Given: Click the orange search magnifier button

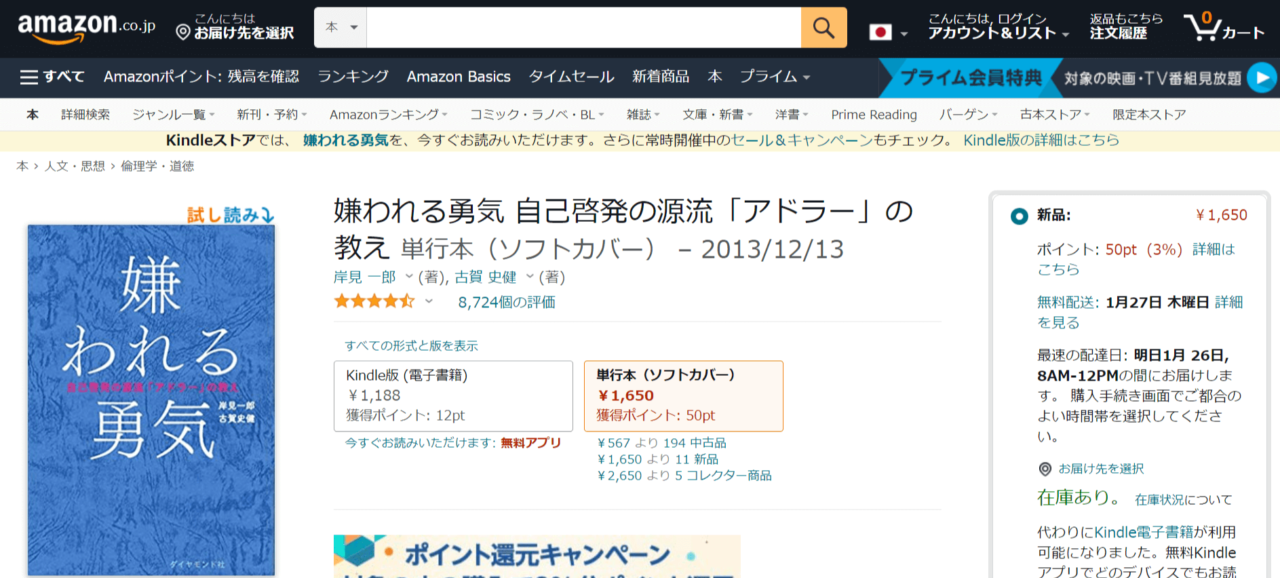Looking at the screenshot, I should click(823, 28).
